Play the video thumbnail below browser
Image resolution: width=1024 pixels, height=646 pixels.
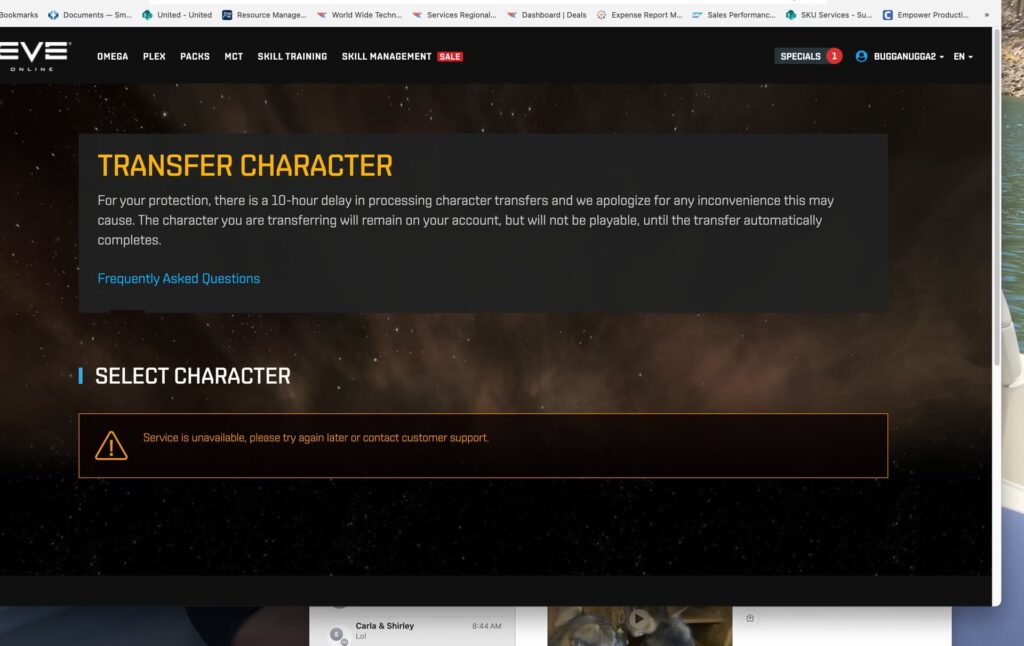tap(639, 618)
